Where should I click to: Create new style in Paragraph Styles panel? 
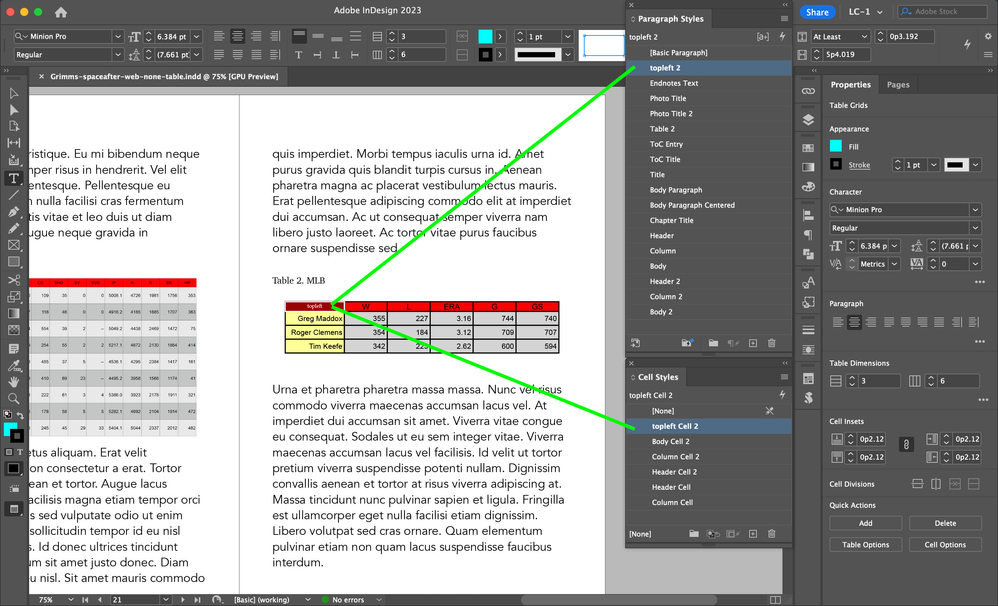[753, 343]
